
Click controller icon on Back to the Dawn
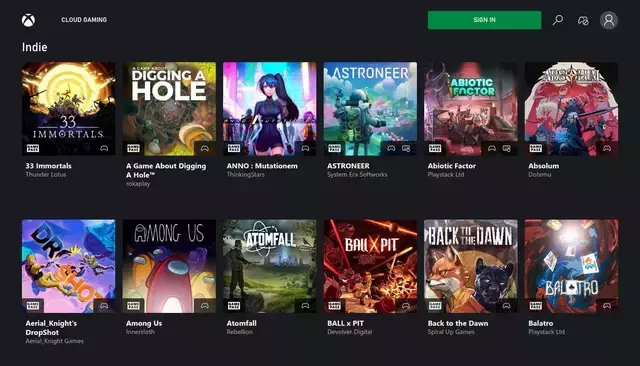507,306
